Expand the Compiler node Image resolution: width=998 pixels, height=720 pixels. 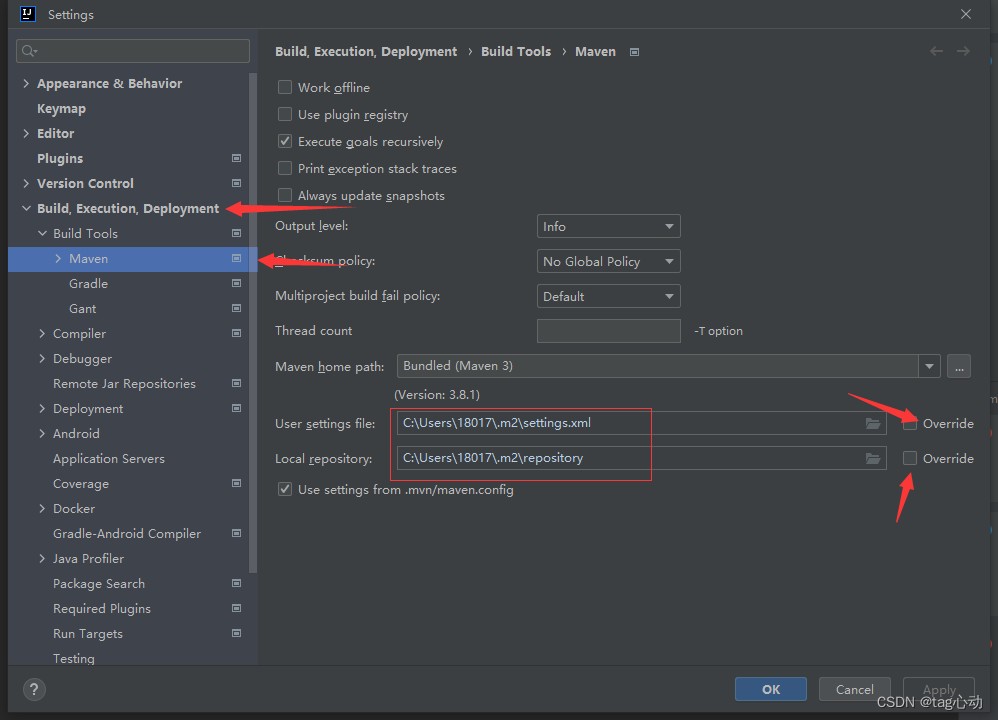click(x=42, y=333)
